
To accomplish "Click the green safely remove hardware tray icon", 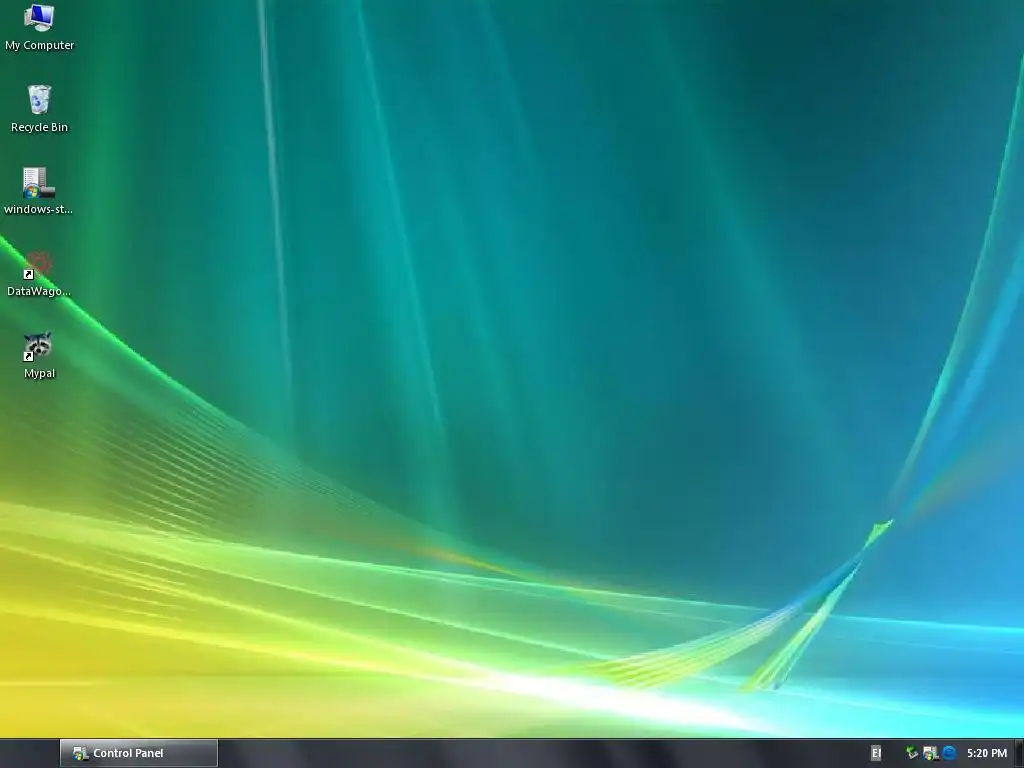I will (912, 753).
